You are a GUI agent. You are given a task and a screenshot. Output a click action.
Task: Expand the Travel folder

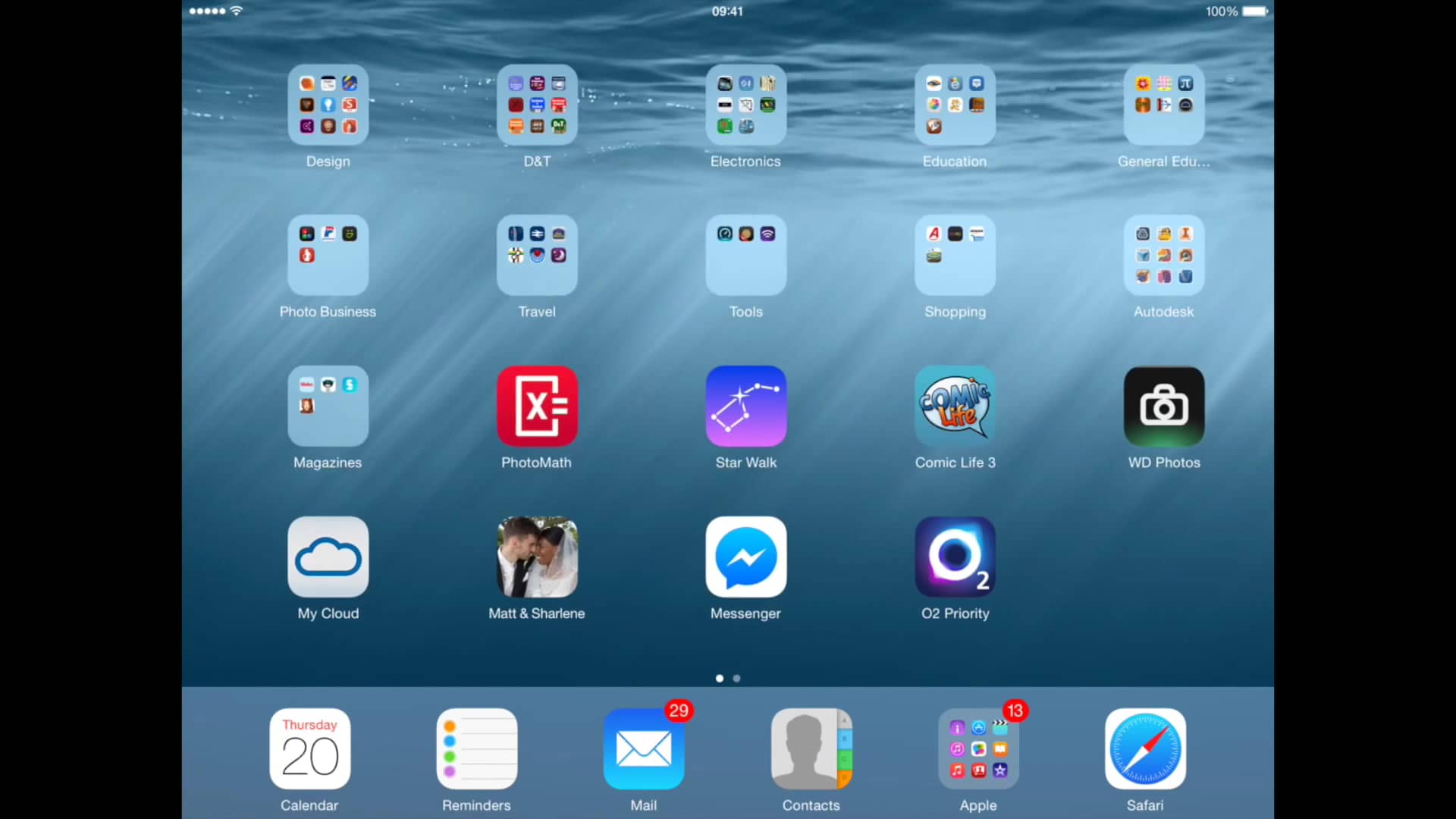pyautogui.click(x=536, y=256)
